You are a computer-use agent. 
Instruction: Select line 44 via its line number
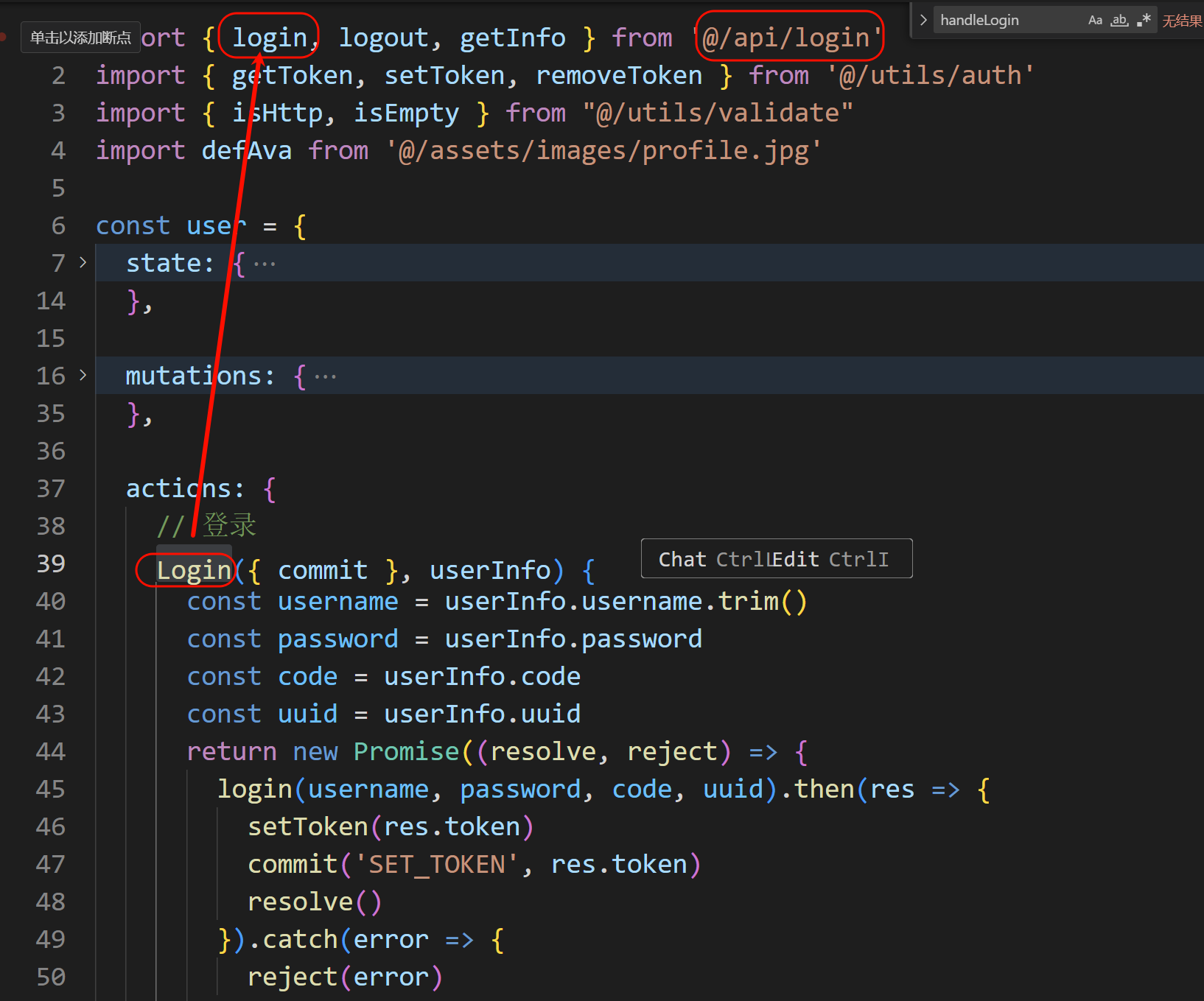click(x=50, y=752)
